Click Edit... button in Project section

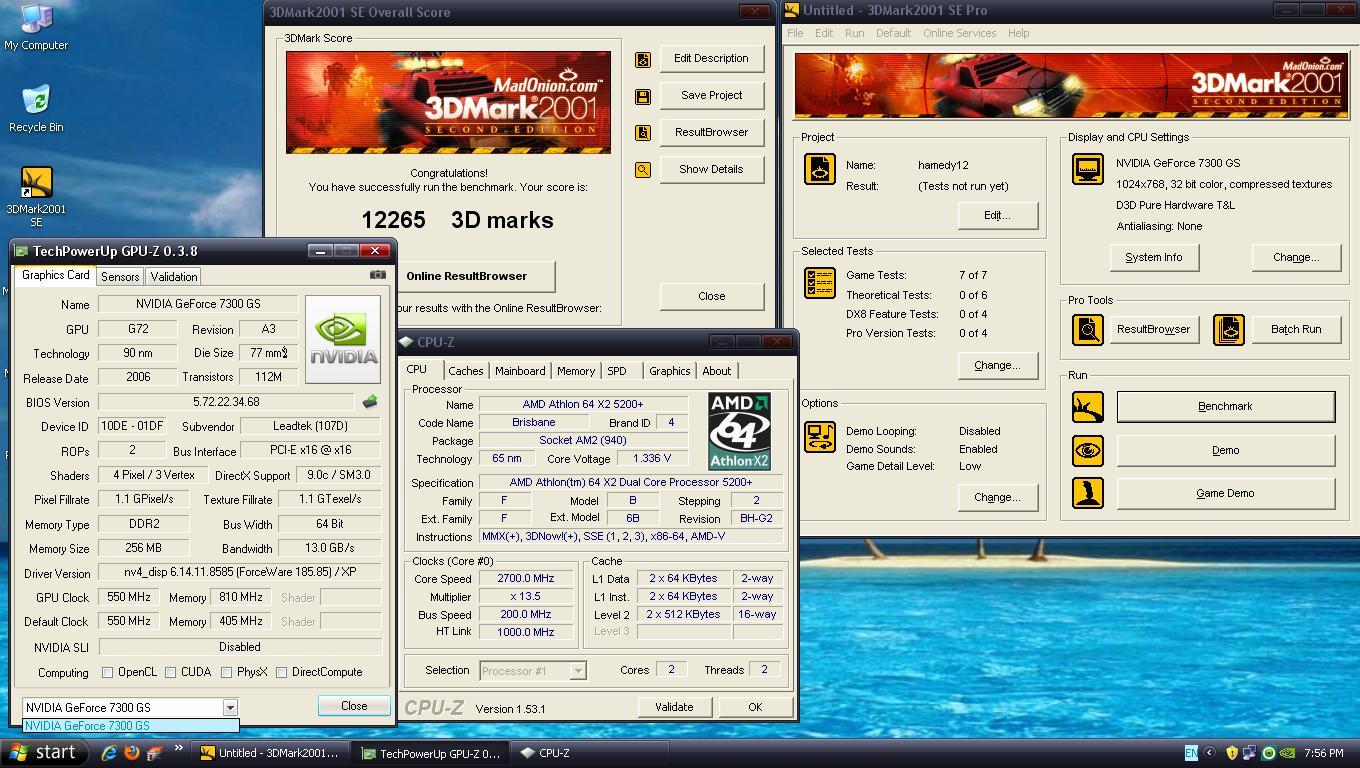point(997,215)
